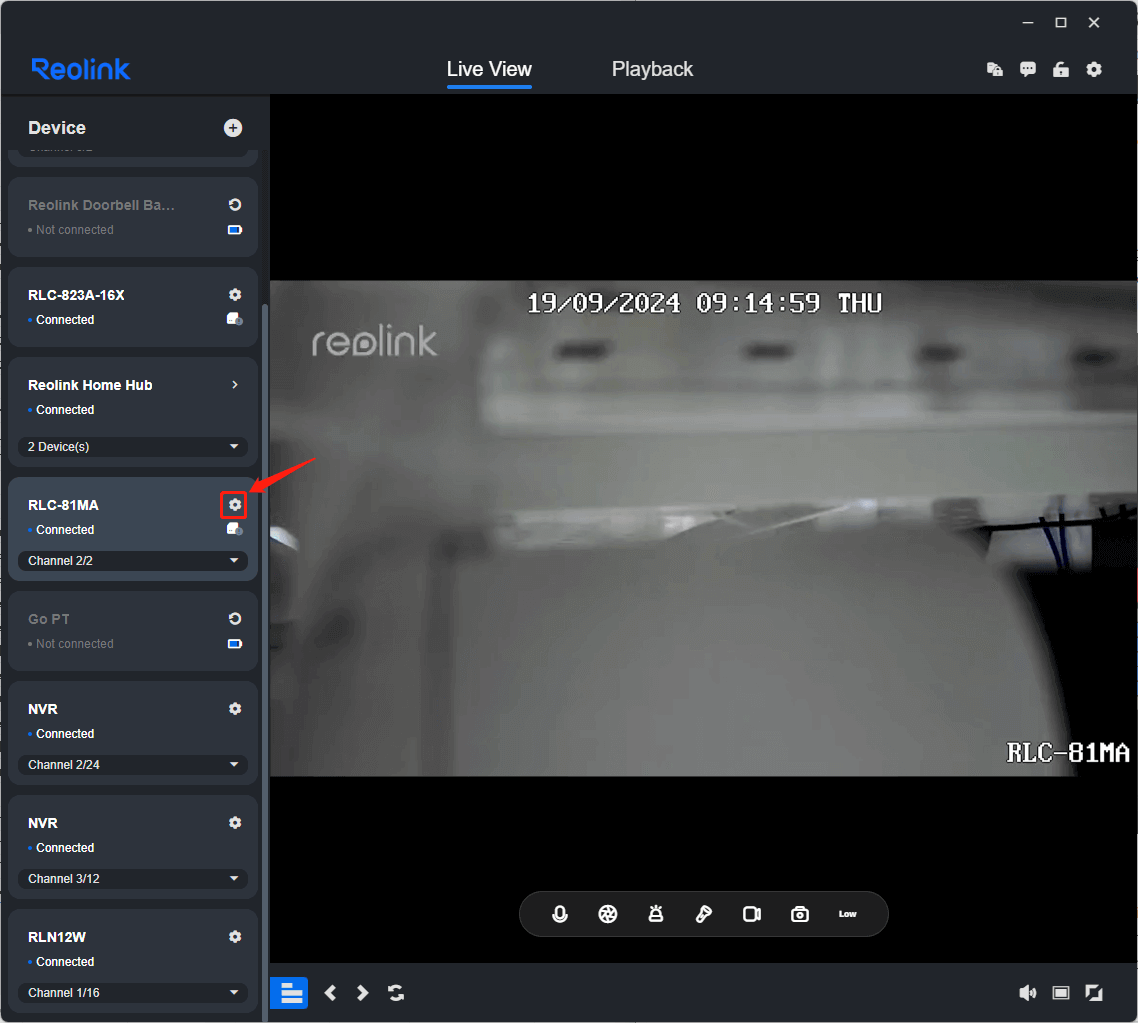This screenshot has width=1138, height=1023.
Task: Switch to the Playback tab
Action: pyautogui.click(x=652, y=70)
